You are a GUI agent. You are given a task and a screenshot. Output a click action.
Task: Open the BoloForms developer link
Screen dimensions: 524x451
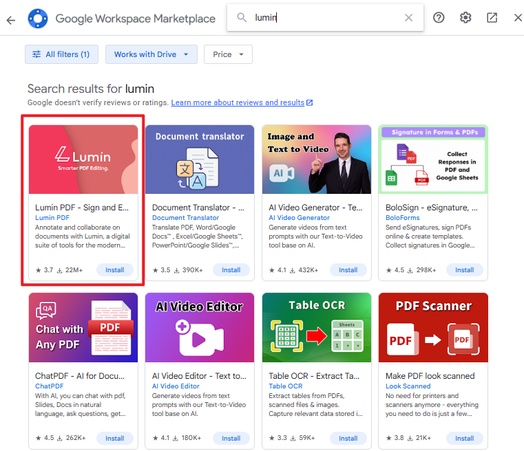pyautogui.click(x=402, y=217)
